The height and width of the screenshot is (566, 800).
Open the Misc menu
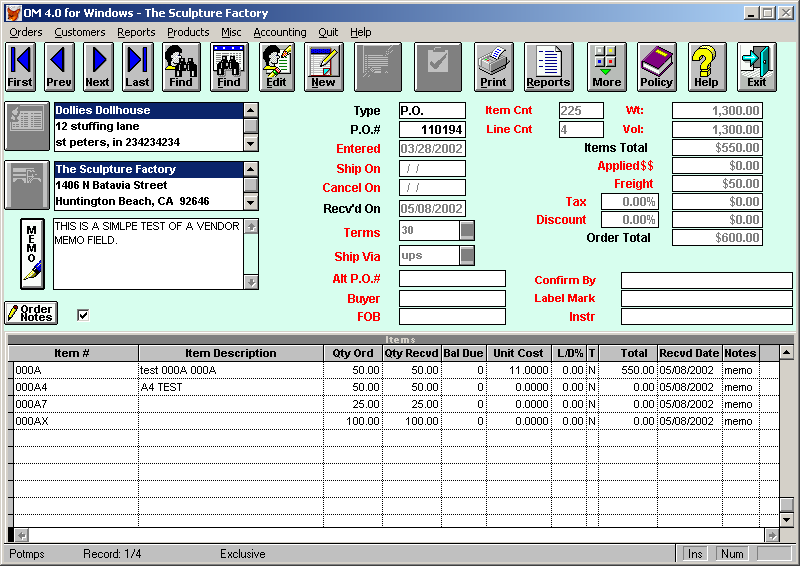pos(231,32)
